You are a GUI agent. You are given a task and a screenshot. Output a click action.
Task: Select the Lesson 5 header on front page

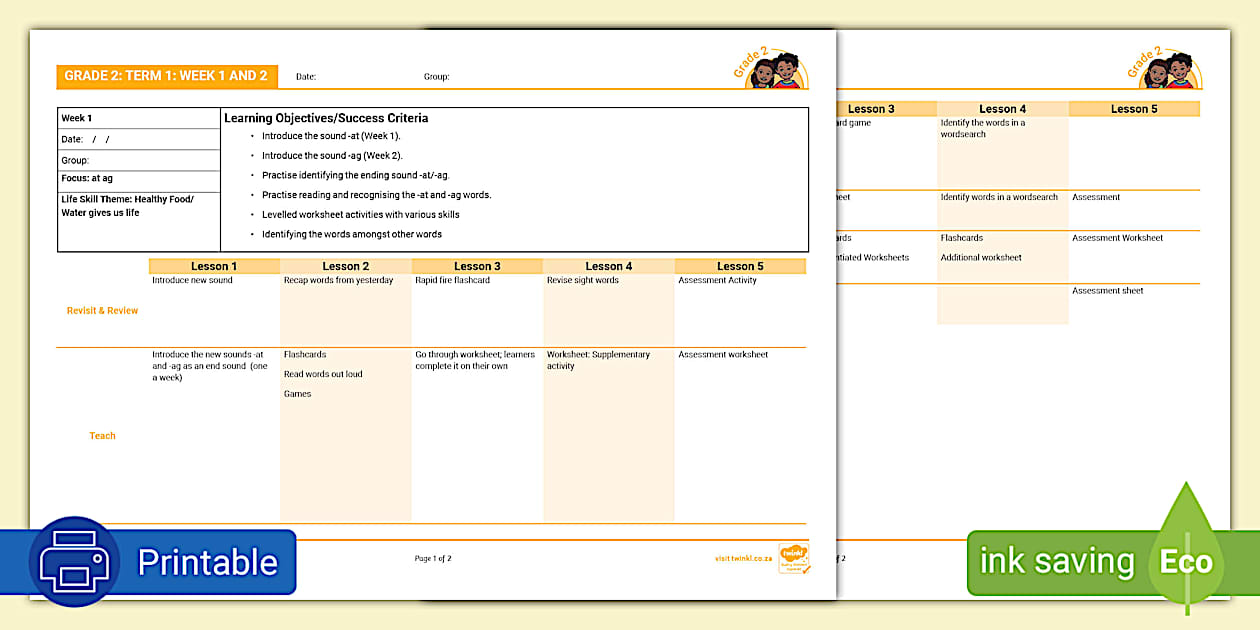tap(740, 266)
